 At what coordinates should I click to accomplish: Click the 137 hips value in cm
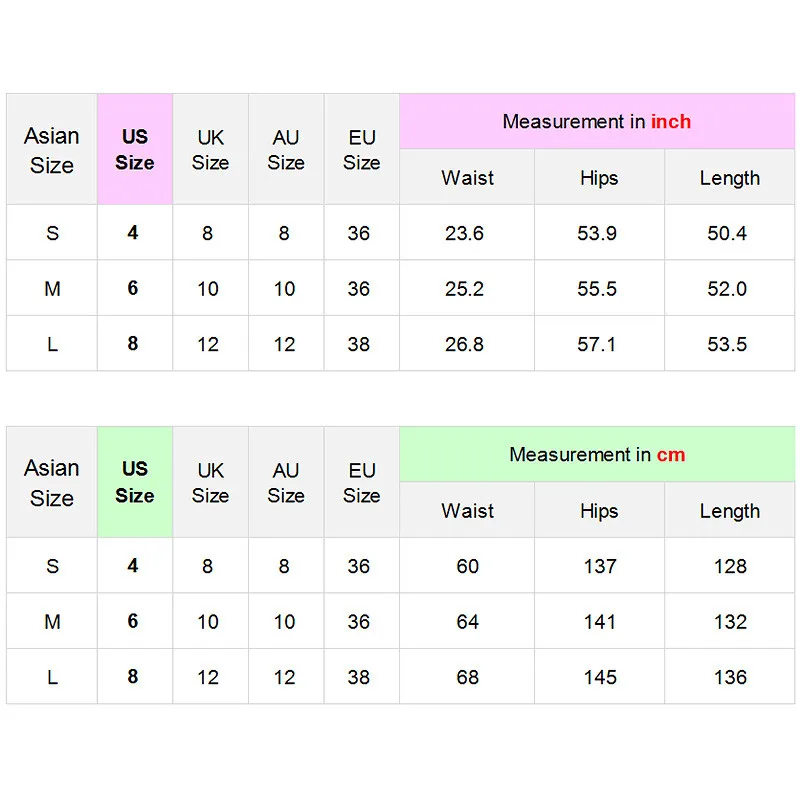pos(600,567)
